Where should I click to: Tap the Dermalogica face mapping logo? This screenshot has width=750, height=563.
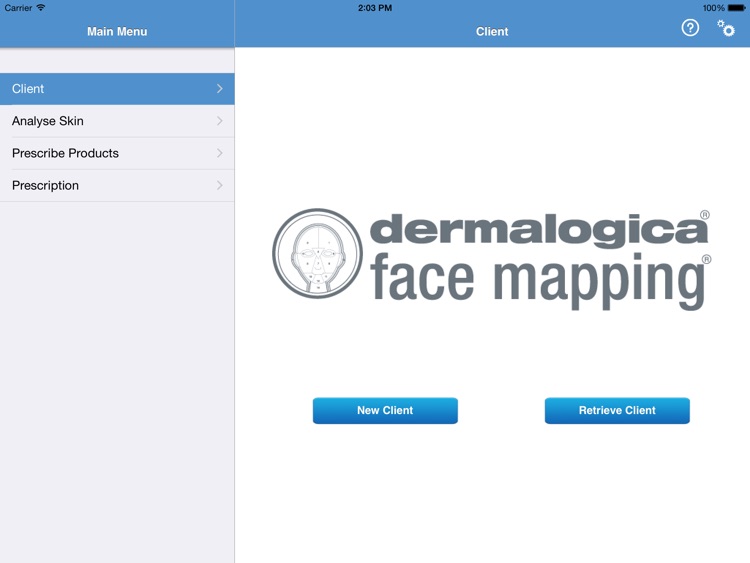click(x=492, y=259)
